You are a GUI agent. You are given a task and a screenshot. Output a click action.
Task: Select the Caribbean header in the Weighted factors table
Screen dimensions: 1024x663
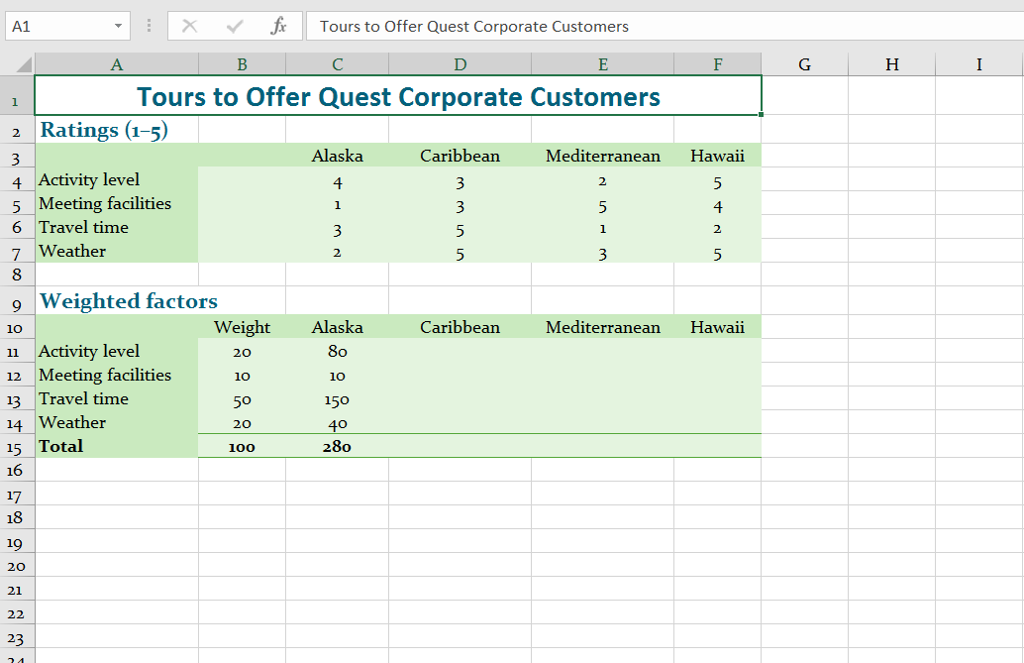(x=459, y=327)
